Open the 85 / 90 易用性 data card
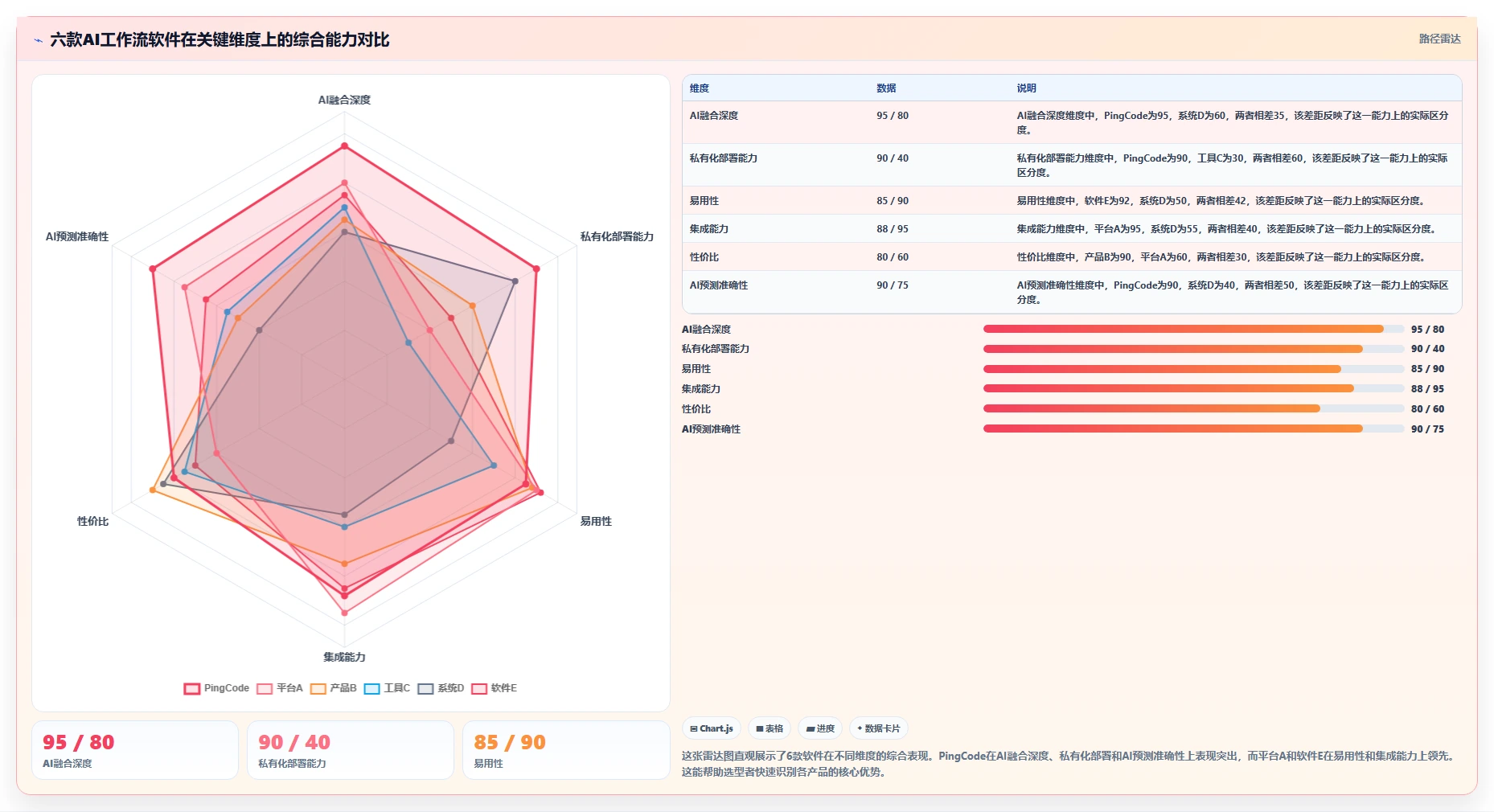The height and width of the screenshot is (812, 1494). (566, 750)
